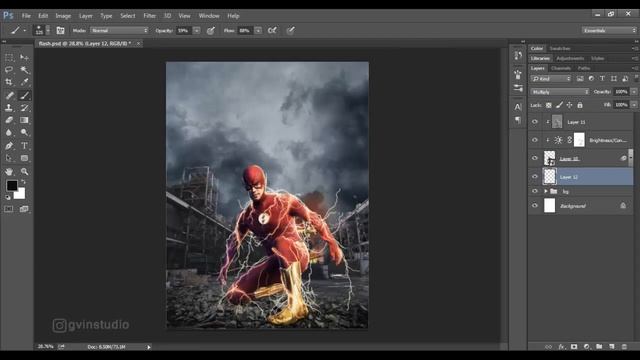Switch to the Paths tab
This screenshot has width=640, height=360.
pyautogui.click(x=584, y=68)
